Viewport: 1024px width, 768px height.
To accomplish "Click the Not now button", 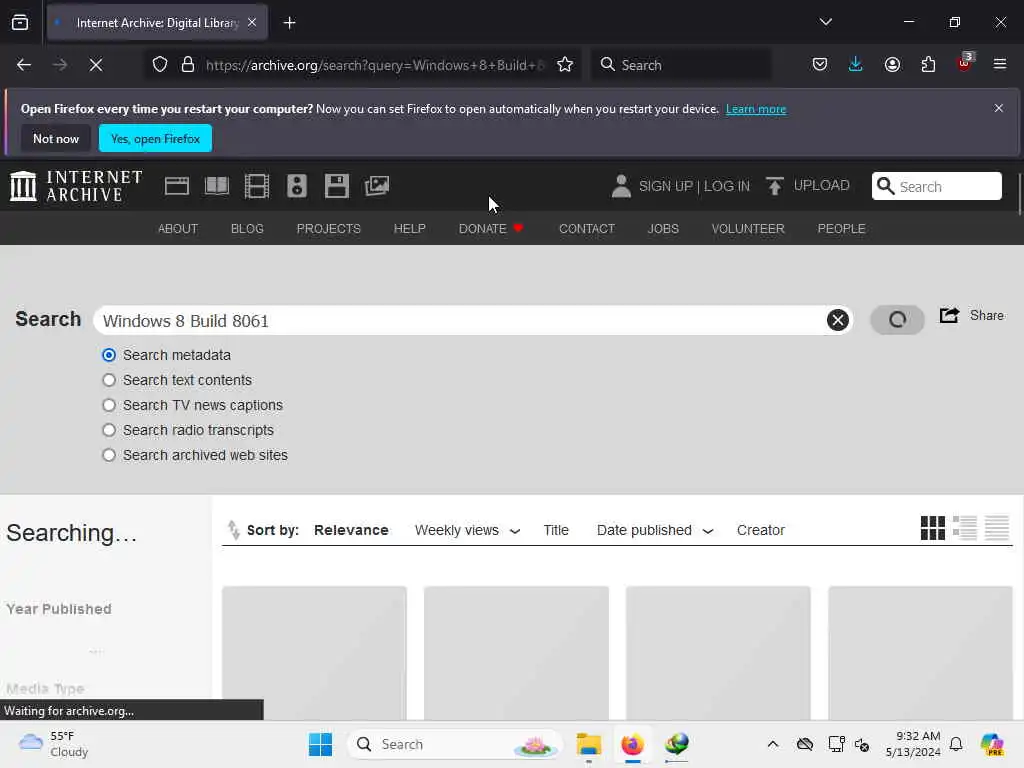I will point(56,138).
